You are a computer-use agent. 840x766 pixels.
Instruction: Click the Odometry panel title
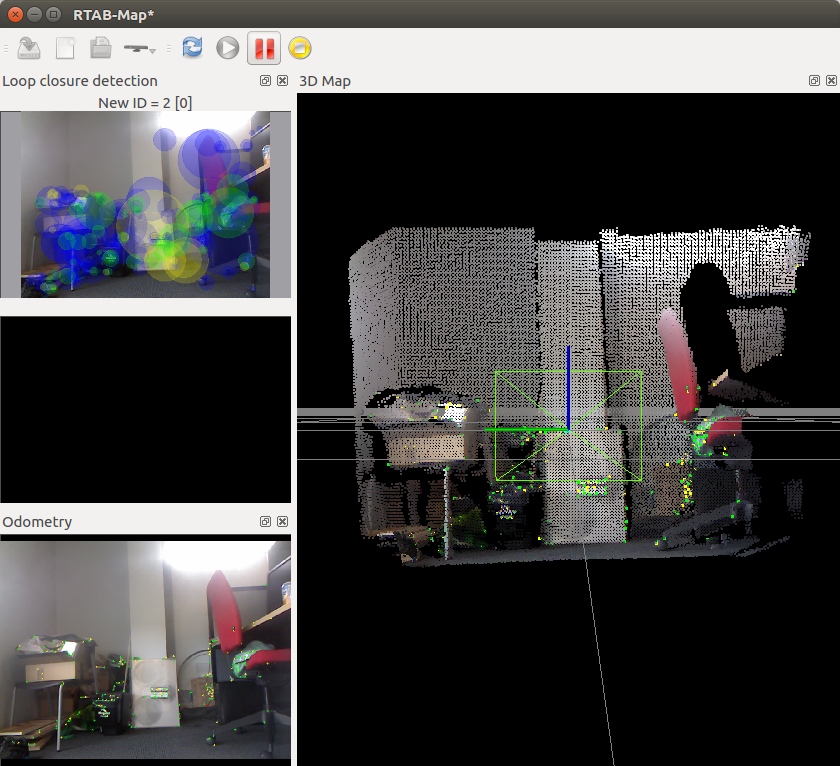pyautogui.click(x=38, y=522)
